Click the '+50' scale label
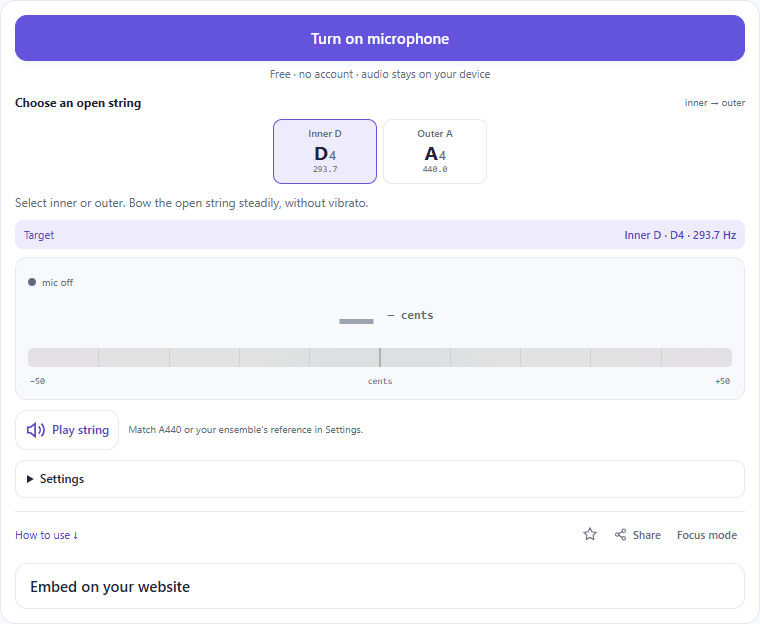Screen dimensions: 760x624 pyautogui.click(x=722, y=381)
